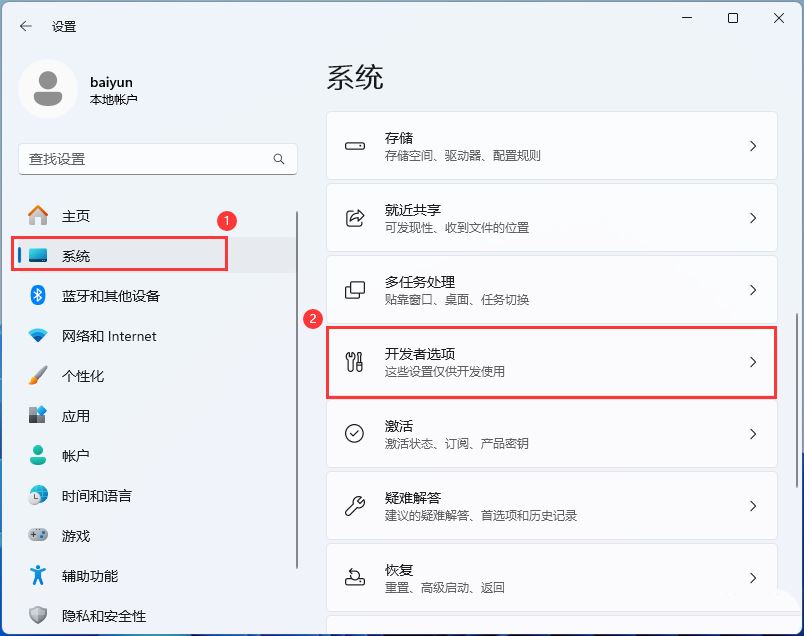Click the 多任务处理 windows icon
This screenshot has height=636, width=804.
click(x=354, y=290)
